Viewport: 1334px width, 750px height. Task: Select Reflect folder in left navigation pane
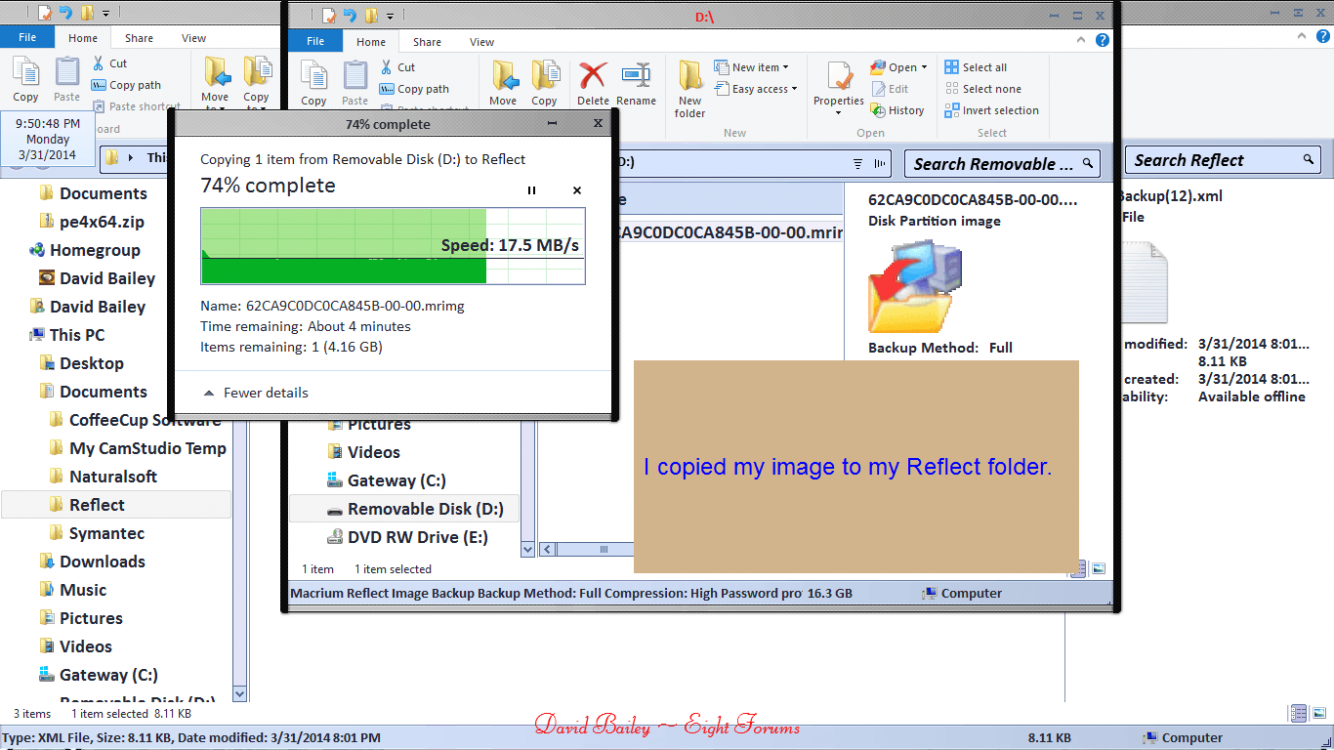[116, 505]
